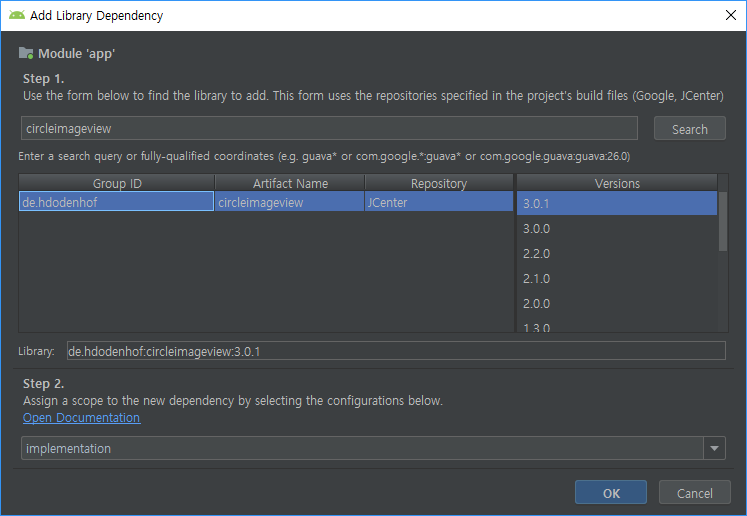Choose version 2.1.0
Screen dimensions: 747x516
tap(617, 278)
